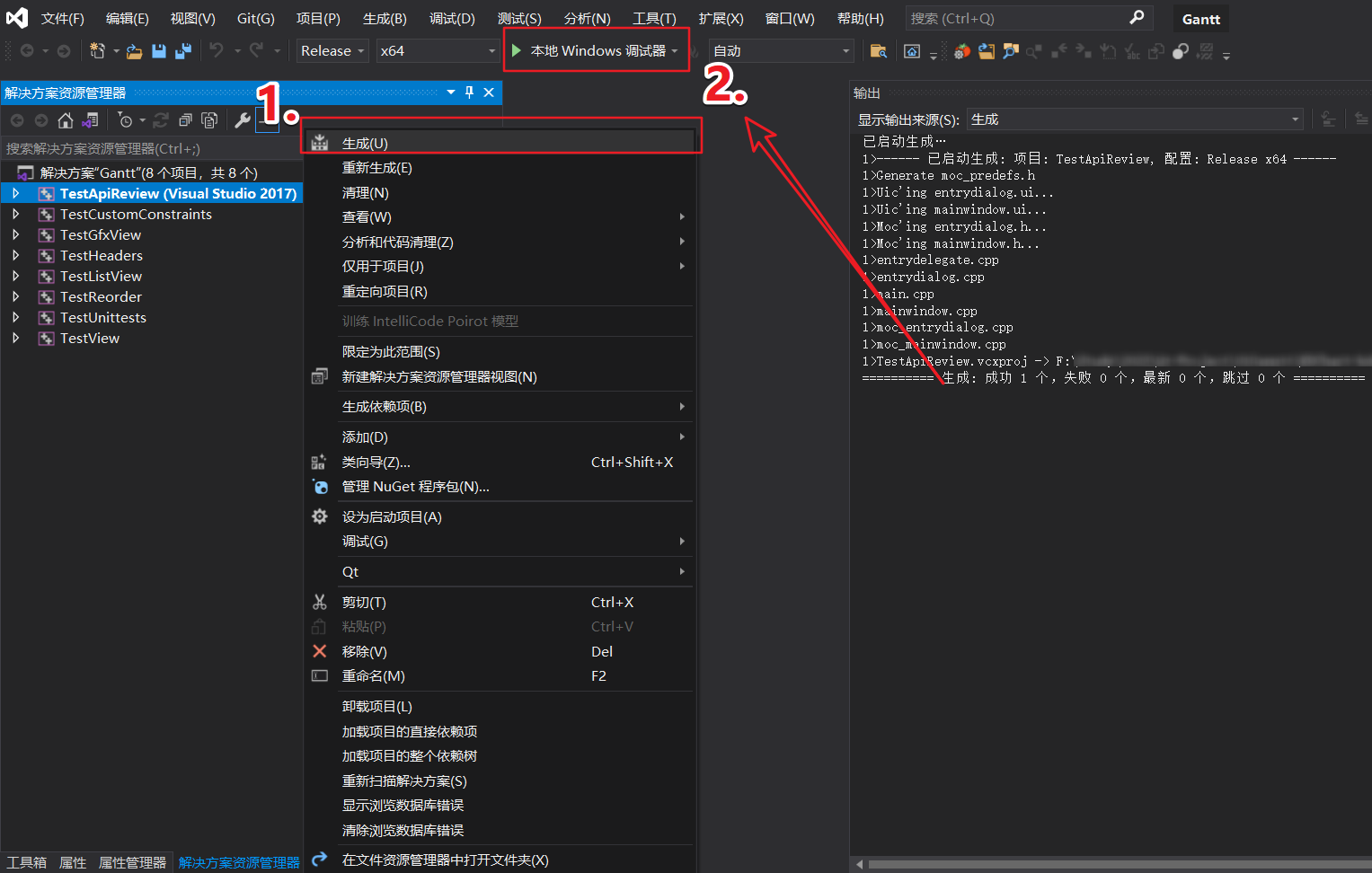This screenshot has width=1372, height=873.
Task: Click the Save All icon
Action: point(183,51)
